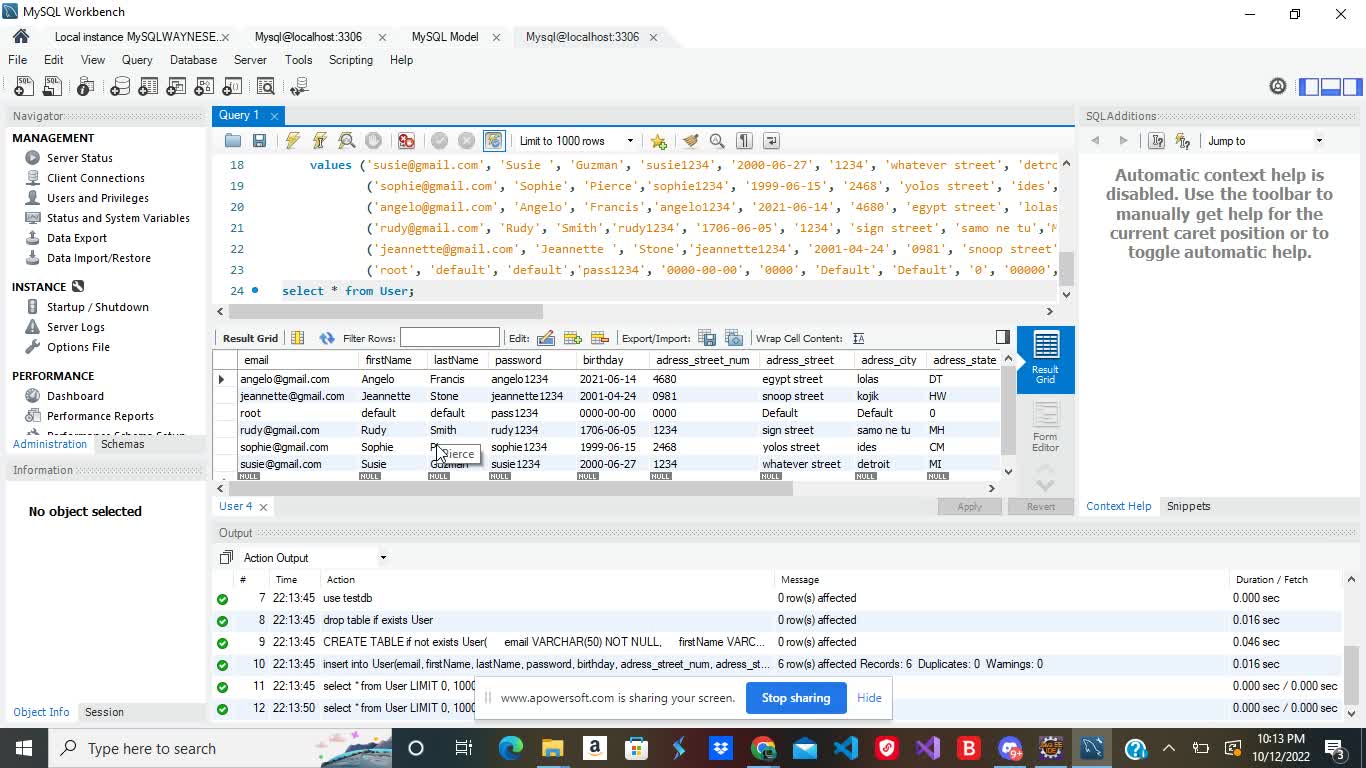Execute the query with the lightning bolt icon
The width and height of the screenshot is (1366, 768).
point(293,141)
